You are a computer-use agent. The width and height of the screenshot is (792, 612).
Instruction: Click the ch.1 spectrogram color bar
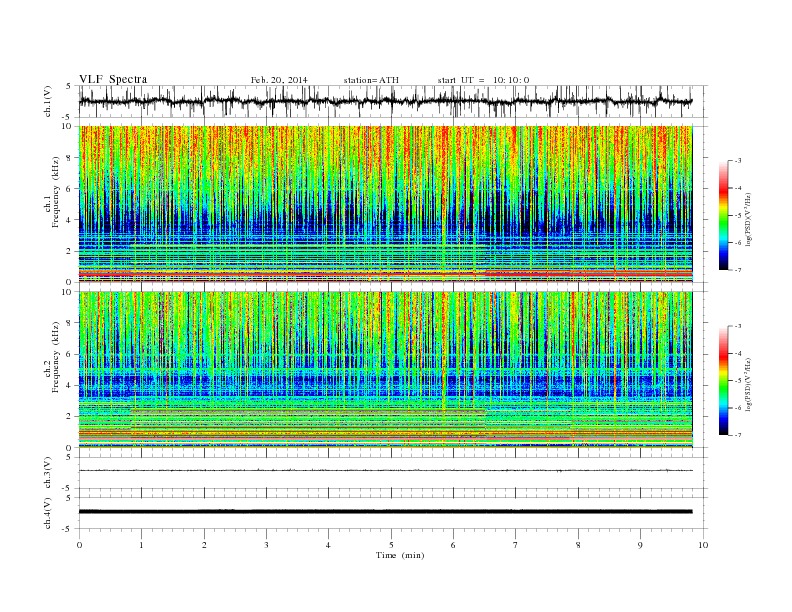click(723, 215)
